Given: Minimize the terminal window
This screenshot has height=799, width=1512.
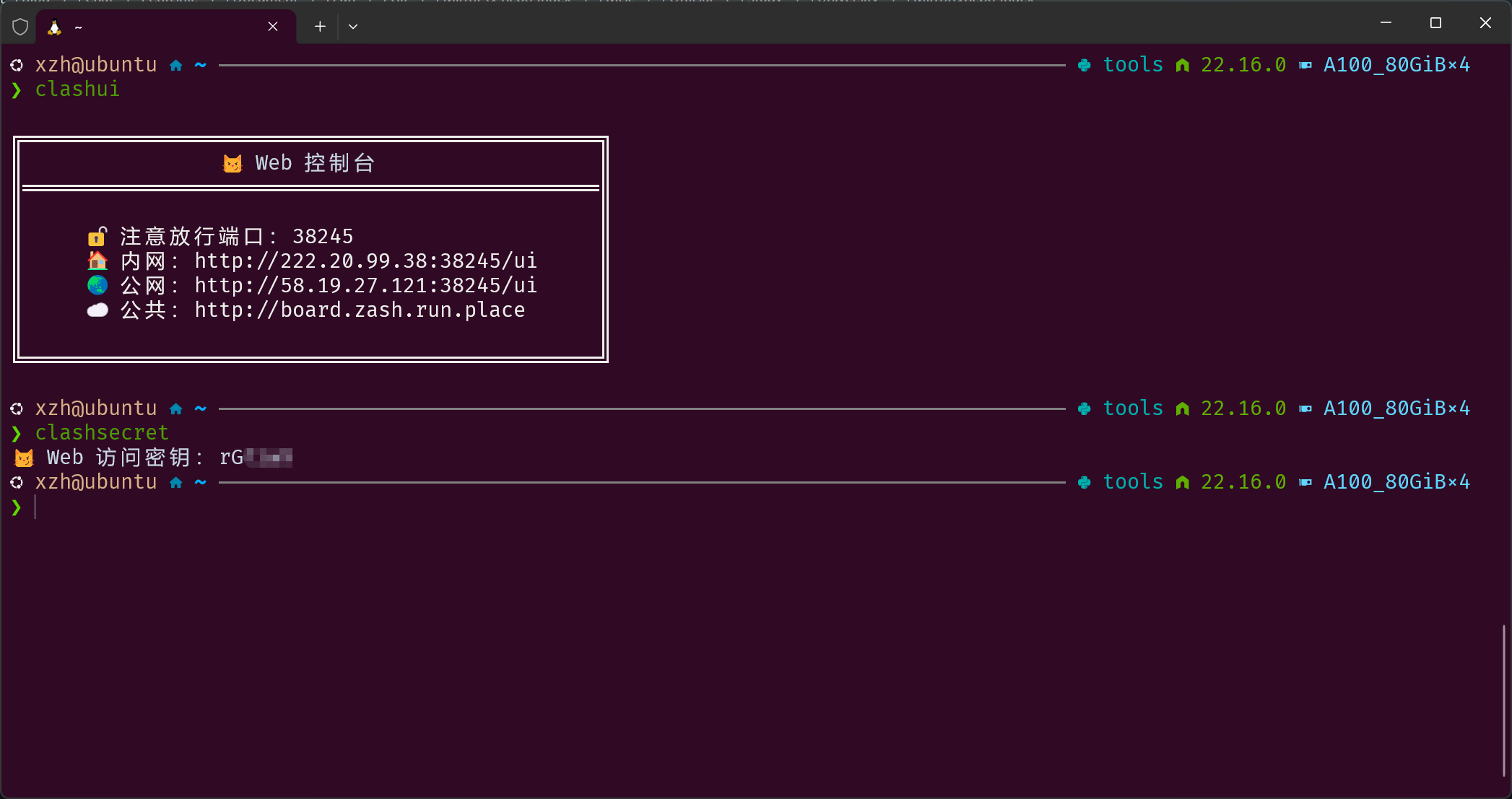Looking at the screenshot, I should (1386, 23).
